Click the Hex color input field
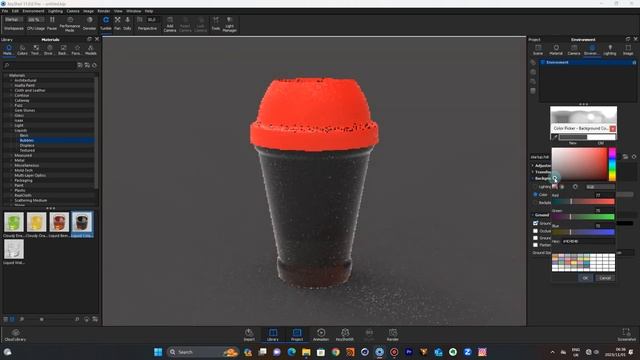This screenshot has width=640, height=360. pyautogui.click(x=588, y=242)
